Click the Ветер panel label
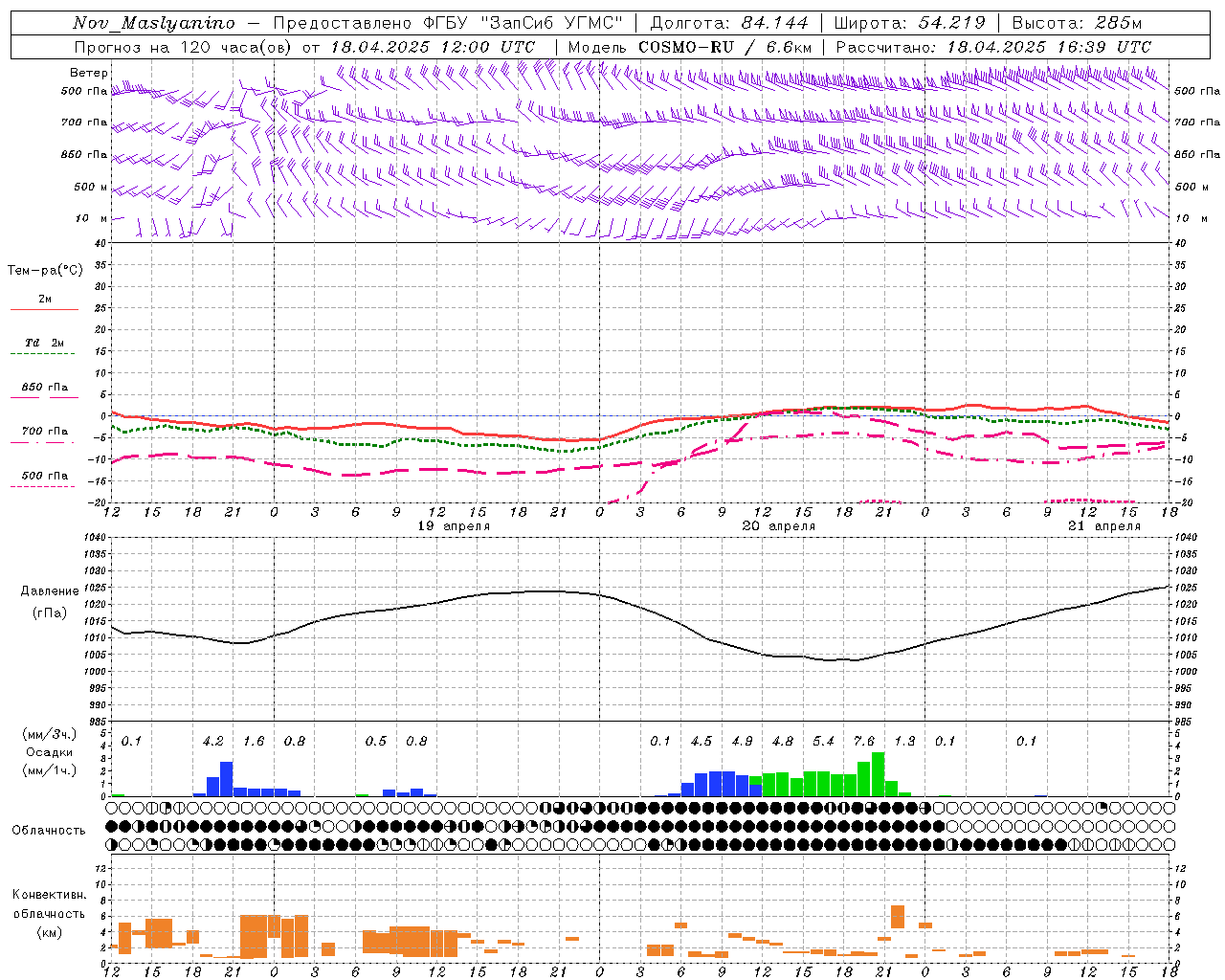The width and height of the screenshot is (1225, 980). click(89, 73)
